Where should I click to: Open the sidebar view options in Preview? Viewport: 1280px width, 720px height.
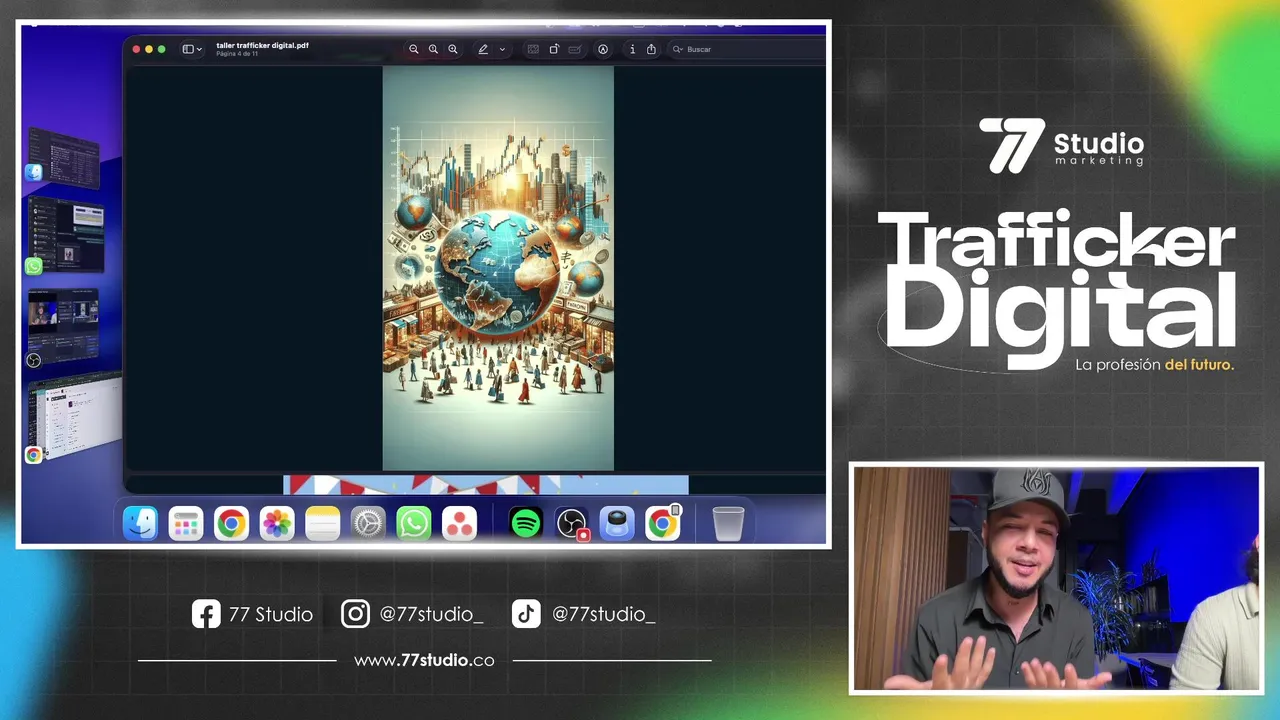click(192, 49)
